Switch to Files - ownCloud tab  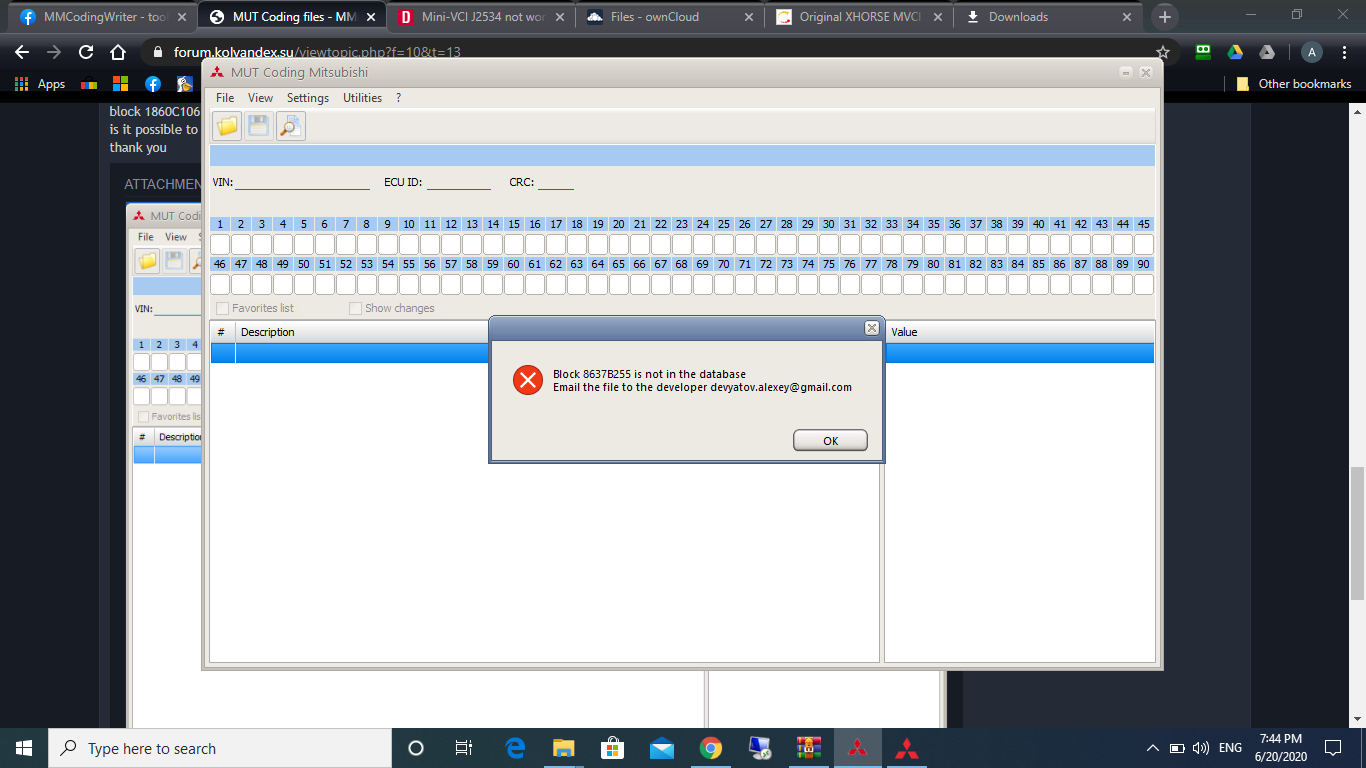pyautogui.click(x=670, y=17)
